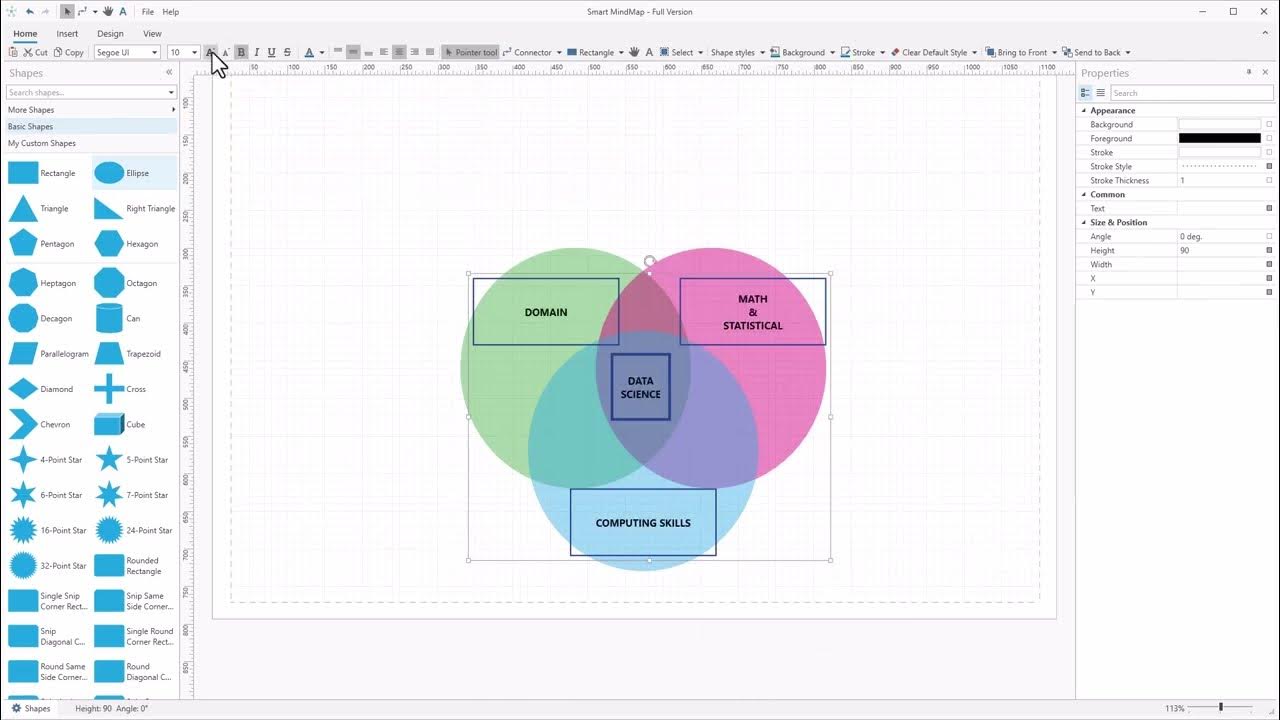The image size is (1280, 720).
Task: Click Send to Back
Action: [1092, 52]
